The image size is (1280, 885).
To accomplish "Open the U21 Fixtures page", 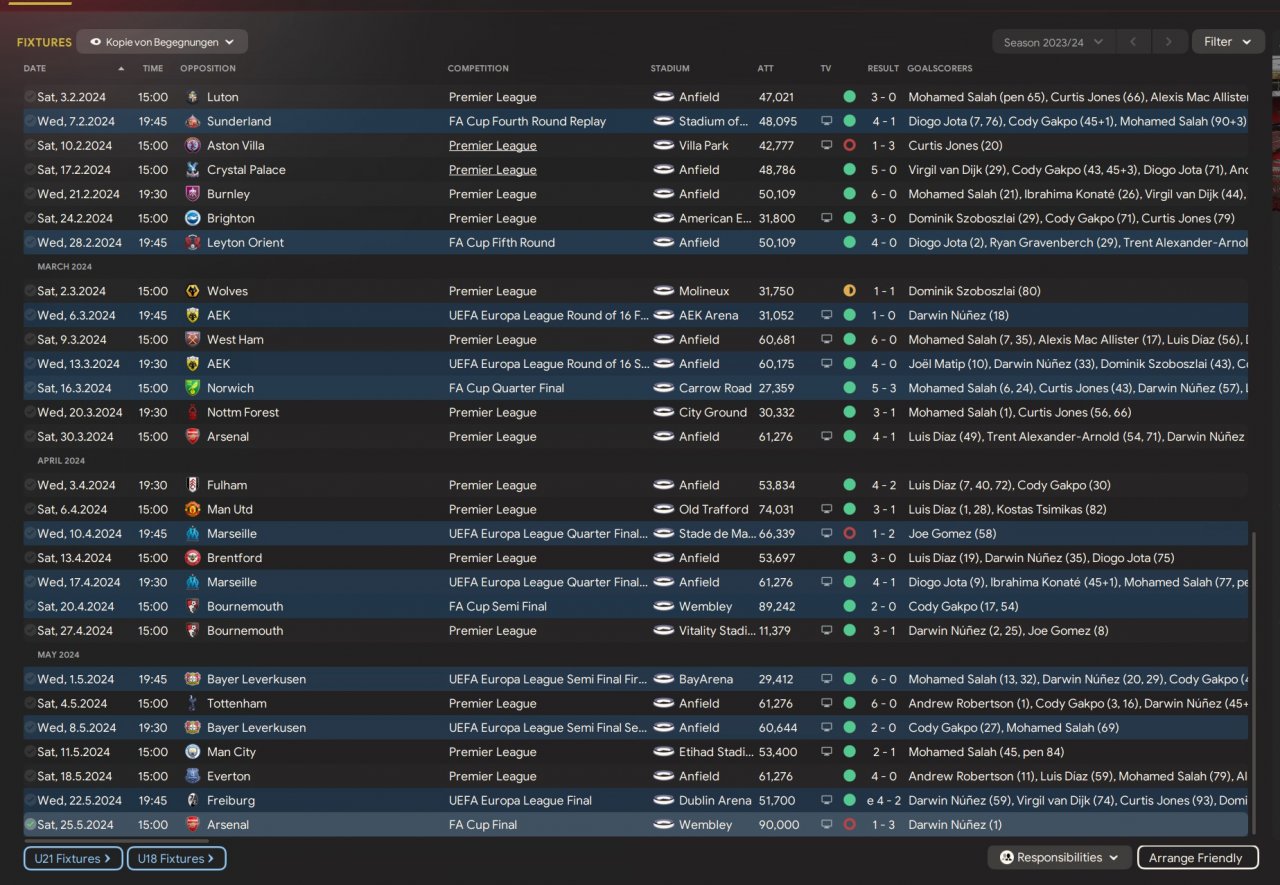I will [x=73, y=858].
